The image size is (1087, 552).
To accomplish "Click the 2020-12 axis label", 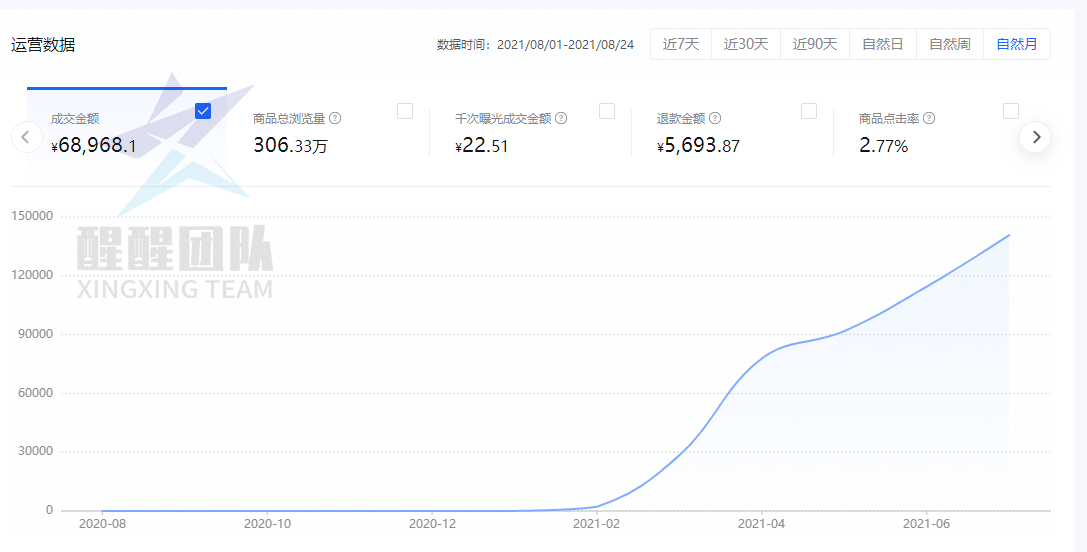I will 432,524.
